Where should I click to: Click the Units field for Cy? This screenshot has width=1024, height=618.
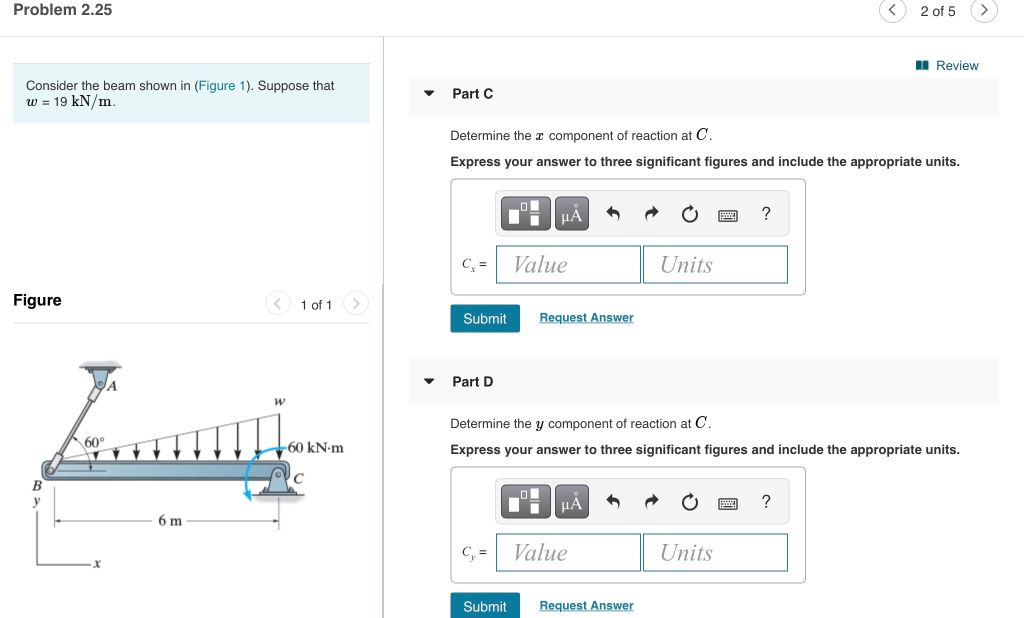715,552
